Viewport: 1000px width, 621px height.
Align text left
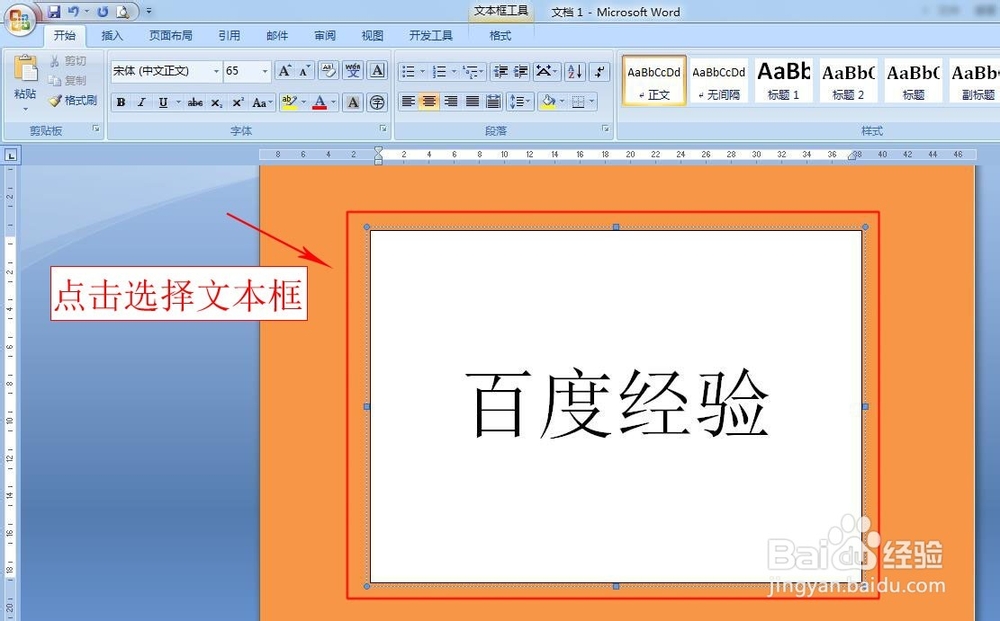[x=408, y=101]
